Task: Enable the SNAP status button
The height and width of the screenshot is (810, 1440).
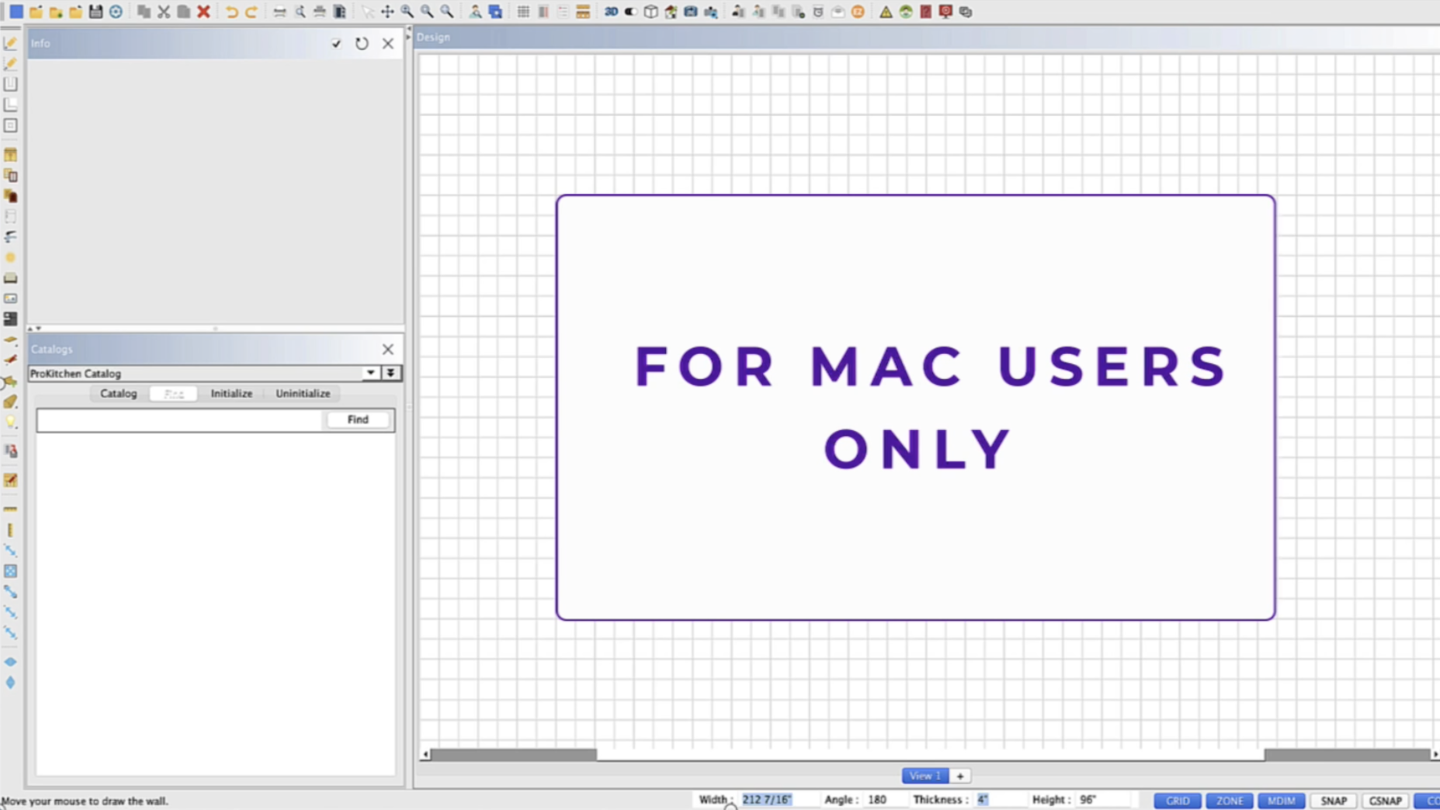Action: 1333,801
